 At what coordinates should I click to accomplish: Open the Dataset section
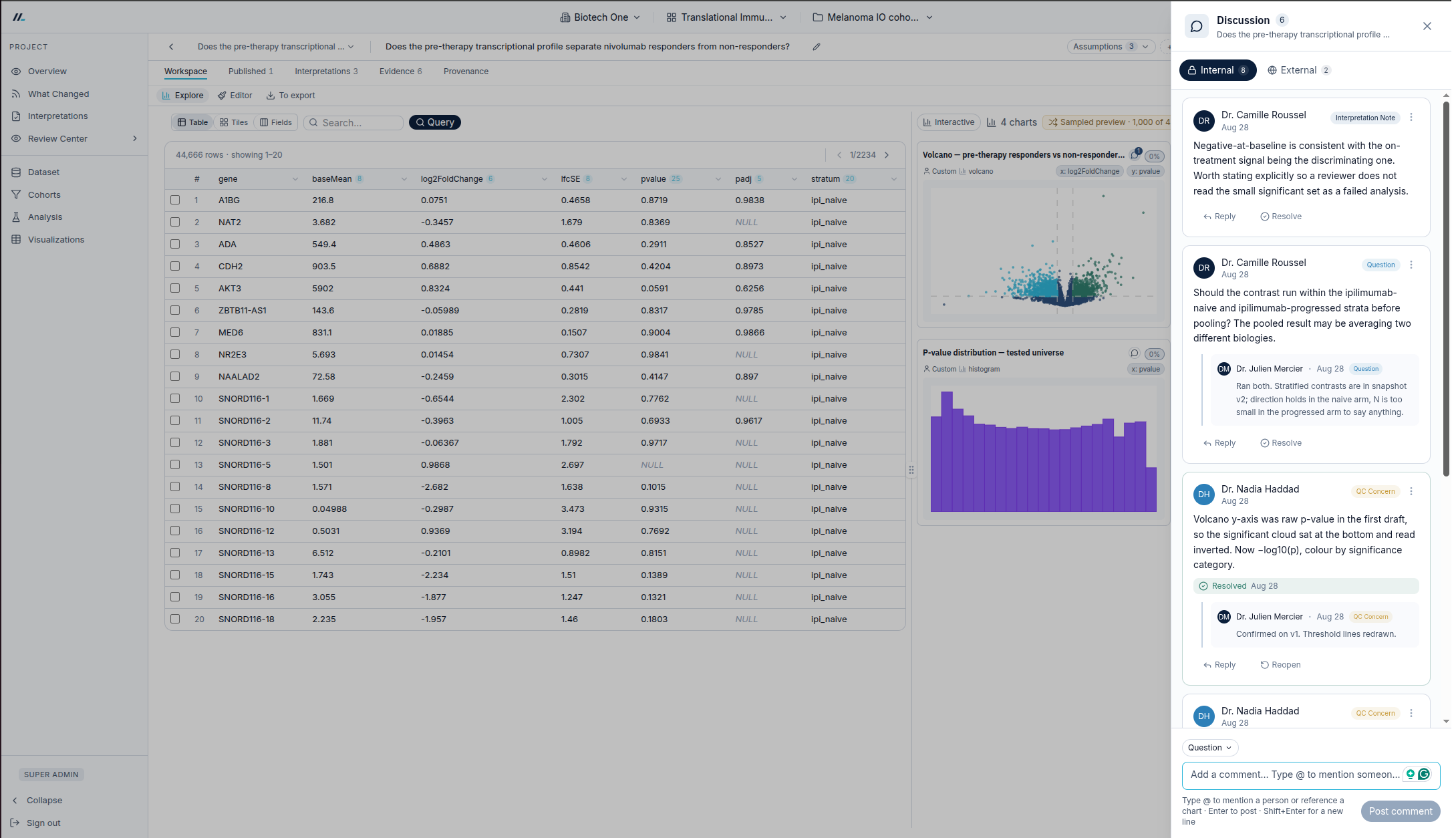click(x=43, y=172)
